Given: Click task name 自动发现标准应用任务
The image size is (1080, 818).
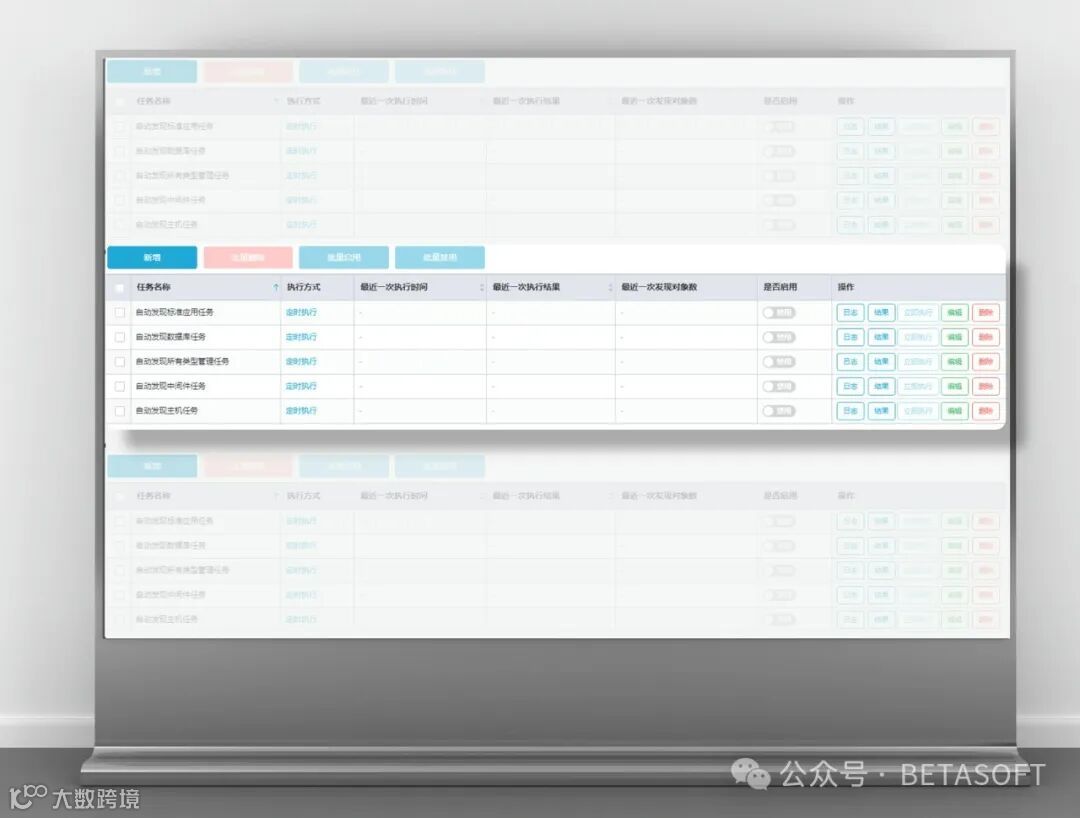Looking at the screenshot, I should (174, 313).
